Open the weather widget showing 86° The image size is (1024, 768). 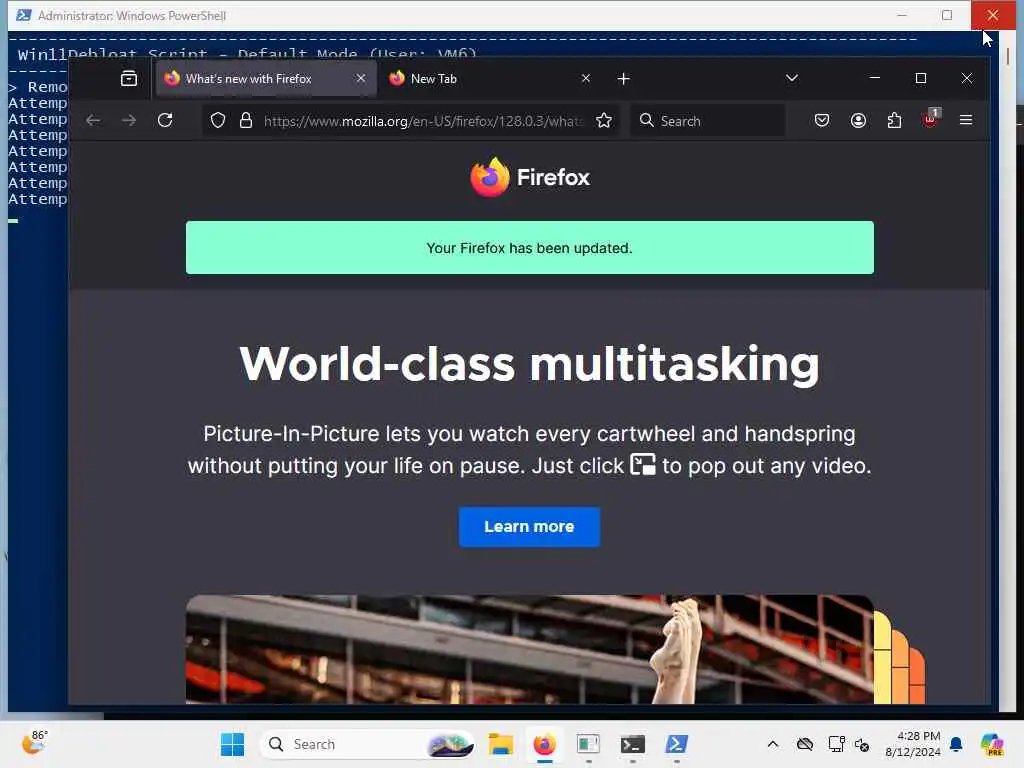pos(35,743)
